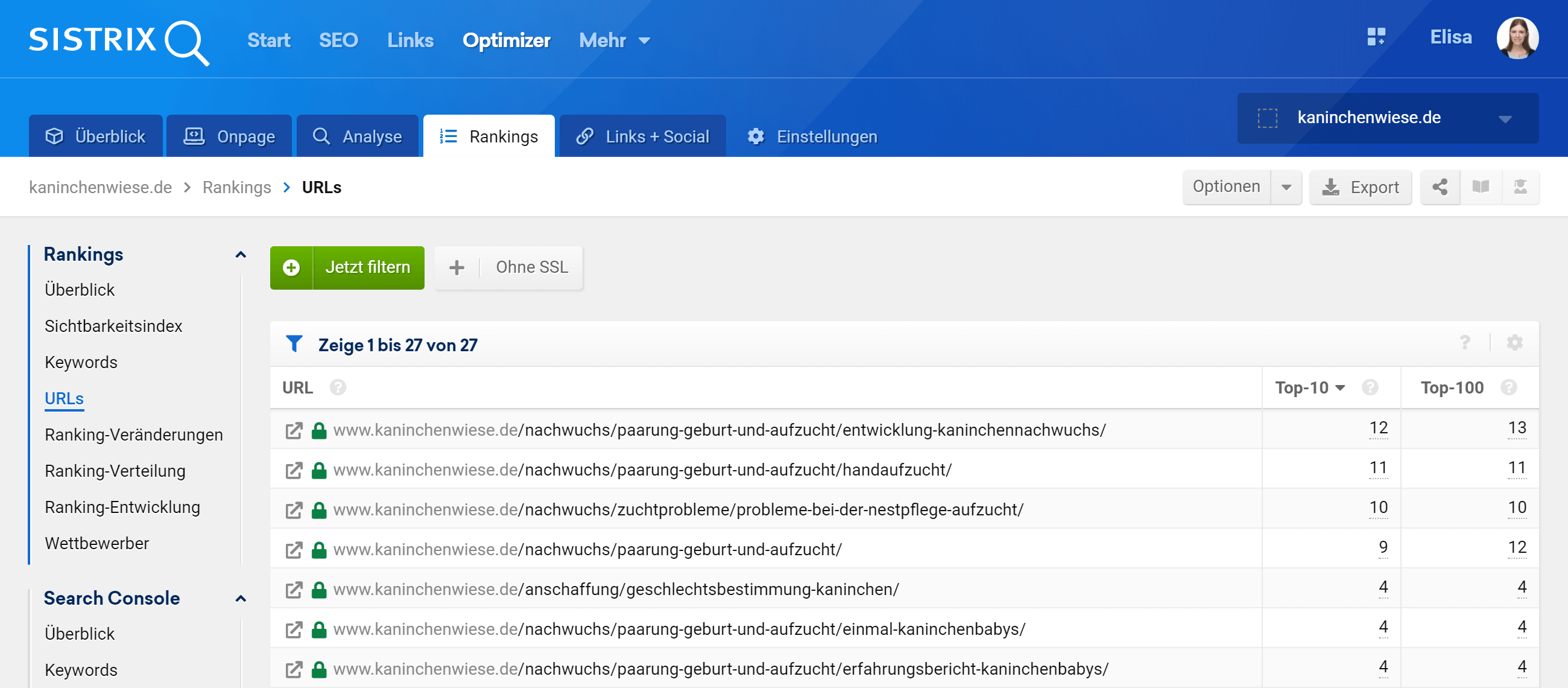Open handaufzucht URL external link icon
Viewport: 1568px width, 688px height.
point(294,471)
